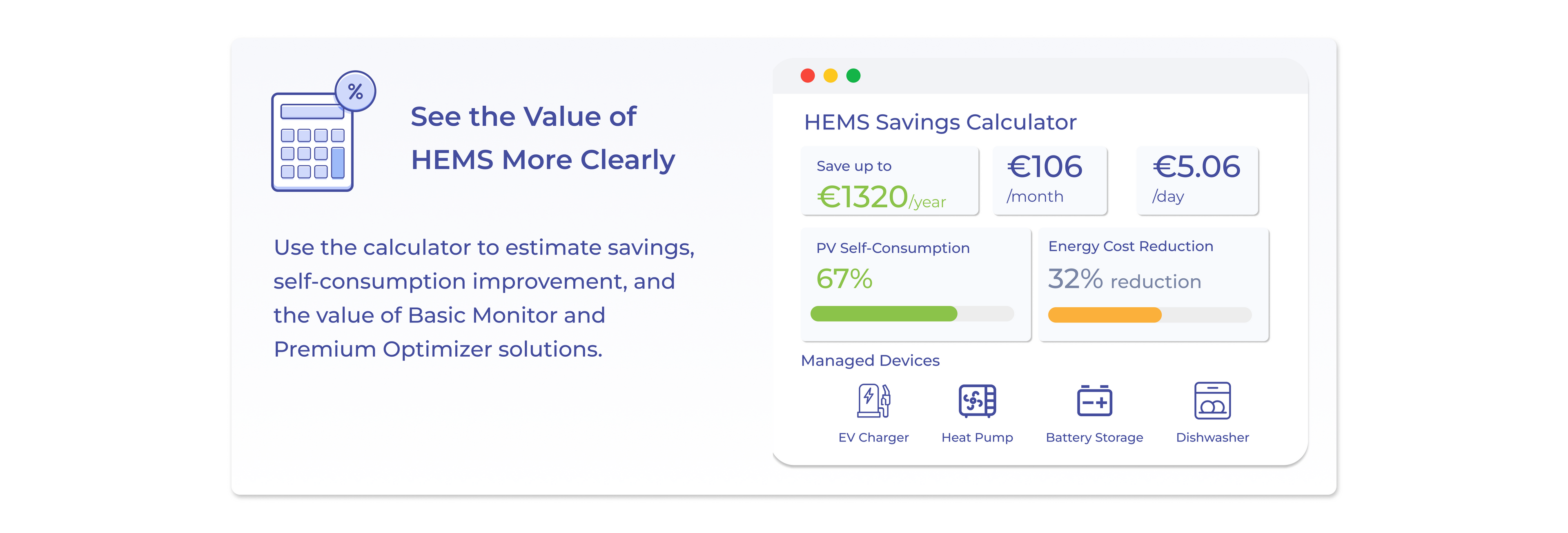Click the Managed Devices heading
This screenshot has width=1568, height=533.
click(x=870, y=361)
